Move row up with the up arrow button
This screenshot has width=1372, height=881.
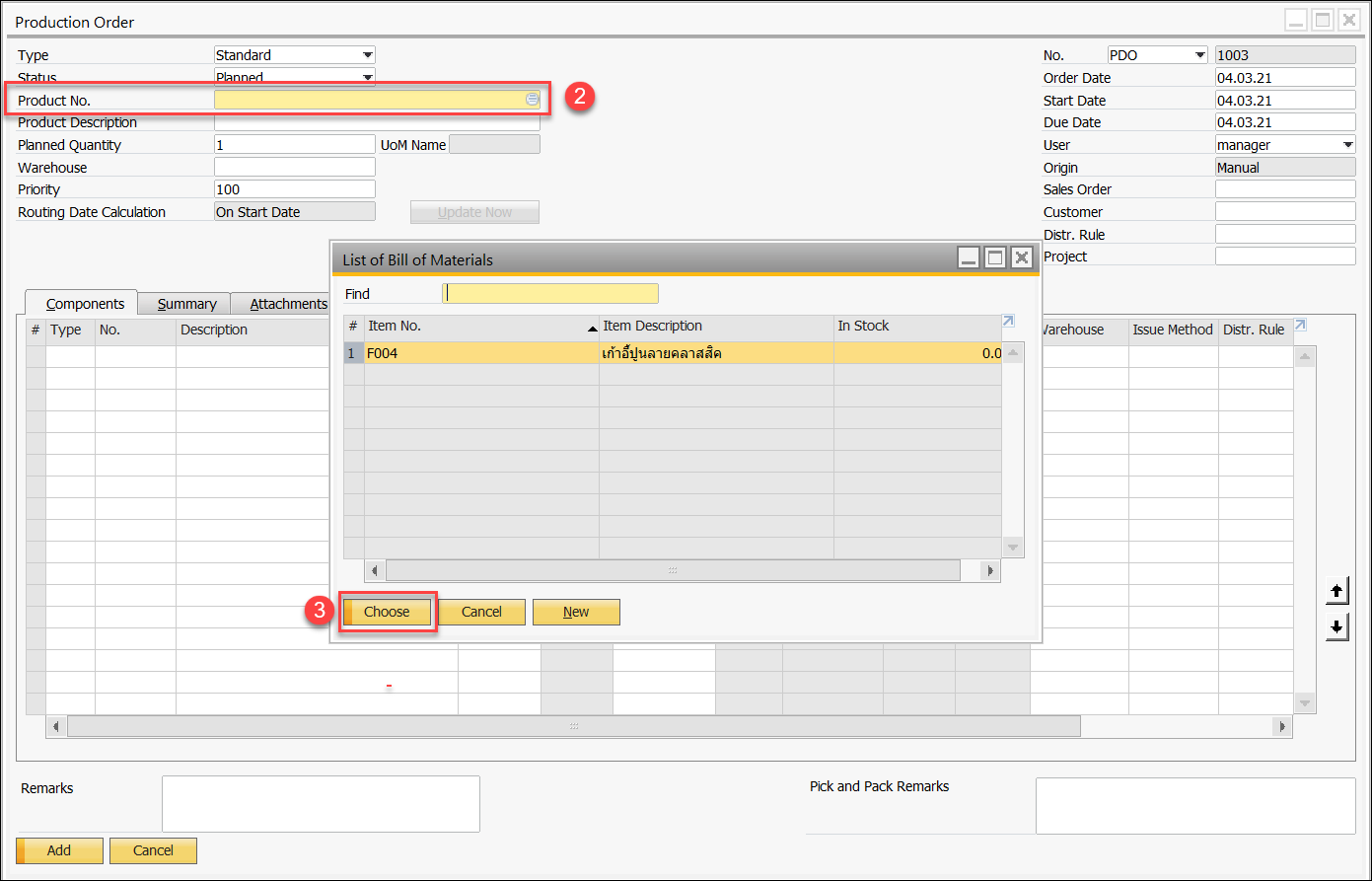[1336, 591]
